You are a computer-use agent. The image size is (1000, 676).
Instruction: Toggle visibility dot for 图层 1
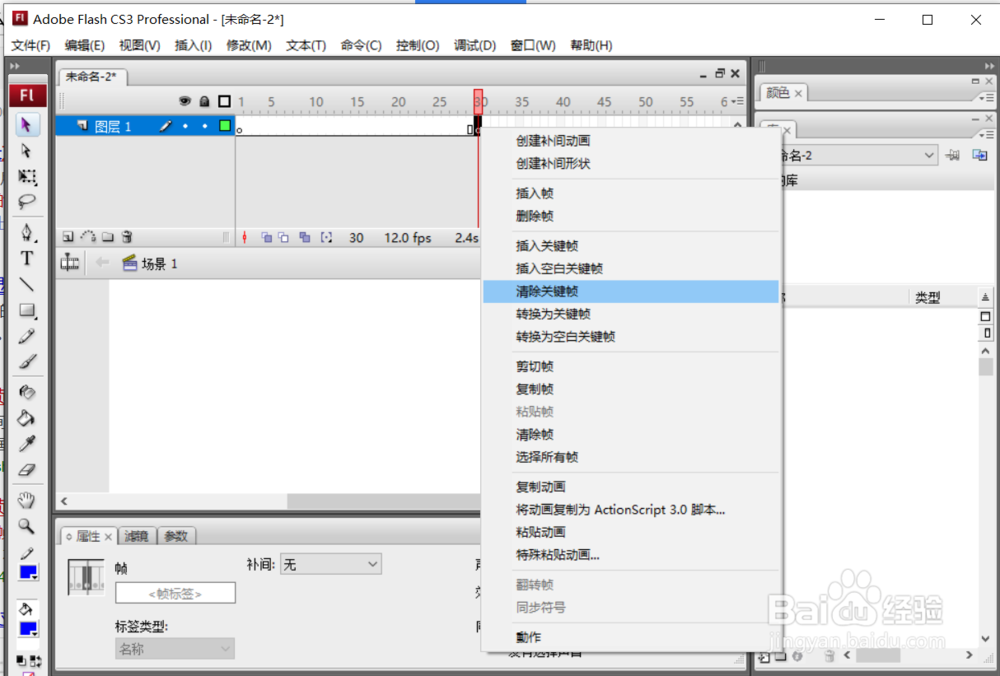(185, 126)
